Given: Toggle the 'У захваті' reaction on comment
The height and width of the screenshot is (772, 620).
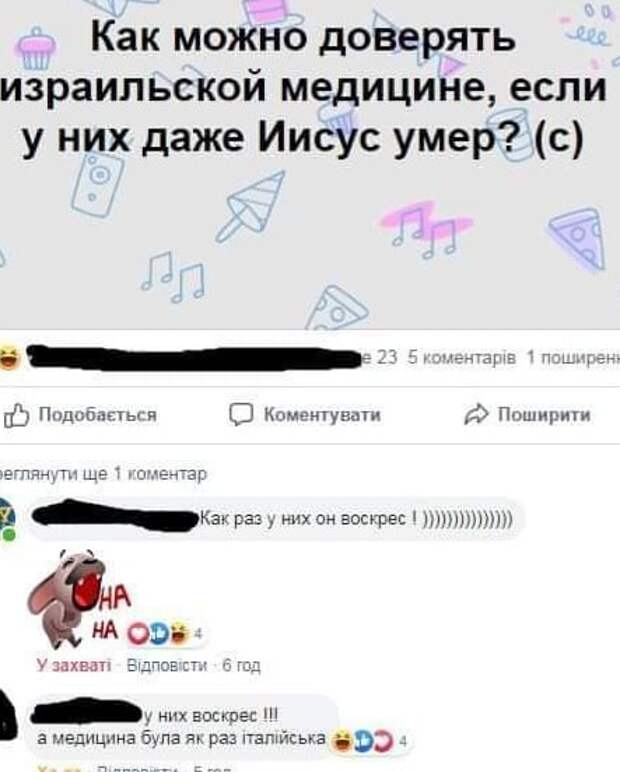Looking at the screenshot, I should tap(74, 666).
